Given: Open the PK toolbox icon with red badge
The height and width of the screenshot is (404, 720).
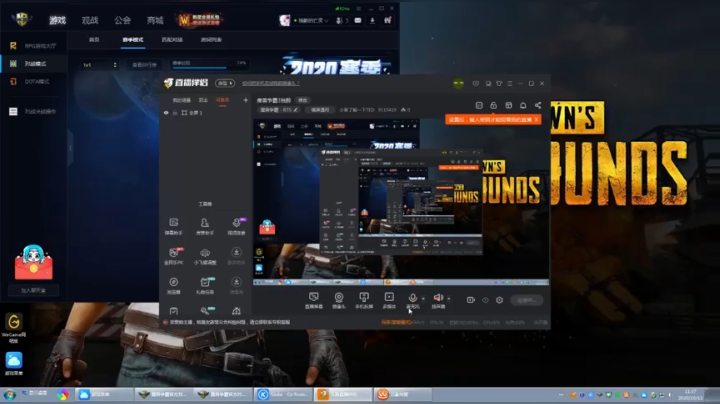Looking at the screenshot, I should (x=174, y=256).
